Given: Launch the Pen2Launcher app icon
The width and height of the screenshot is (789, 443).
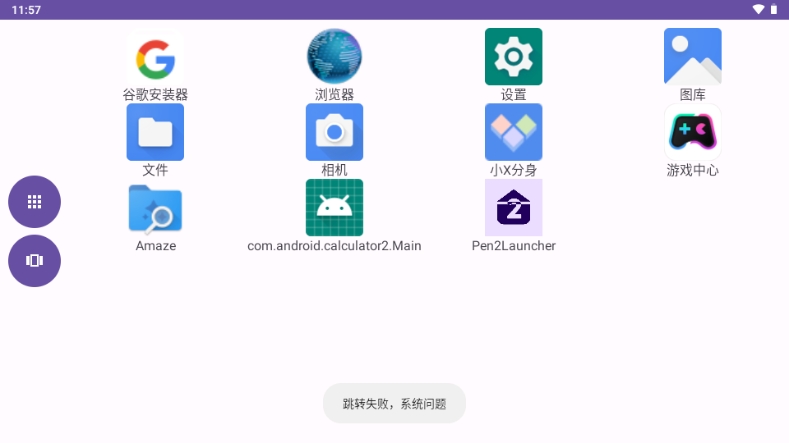Looking at the screenshot, I should tap(513, 208).
